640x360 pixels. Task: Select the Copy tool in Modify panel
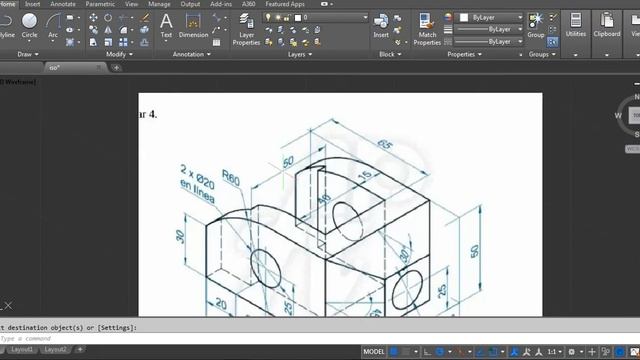(x=93, y=30)
